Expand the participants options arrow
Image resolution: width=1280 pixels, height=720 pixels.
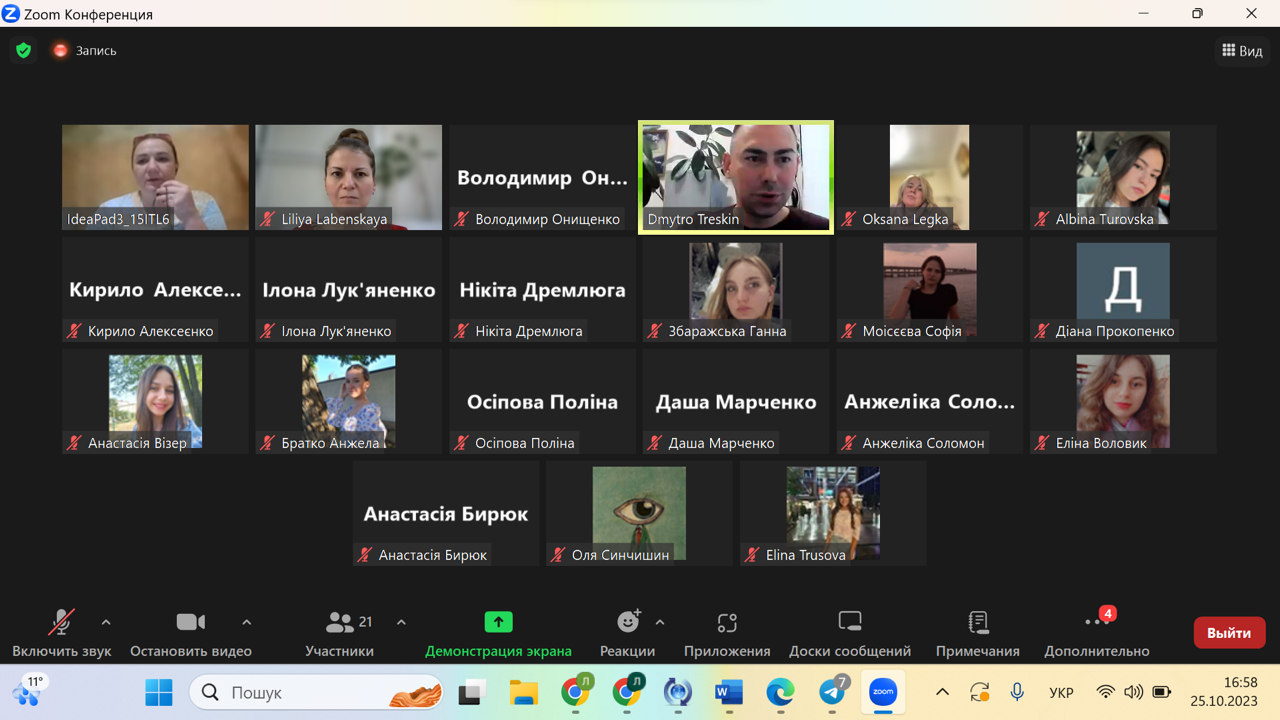tap(401, 622)
